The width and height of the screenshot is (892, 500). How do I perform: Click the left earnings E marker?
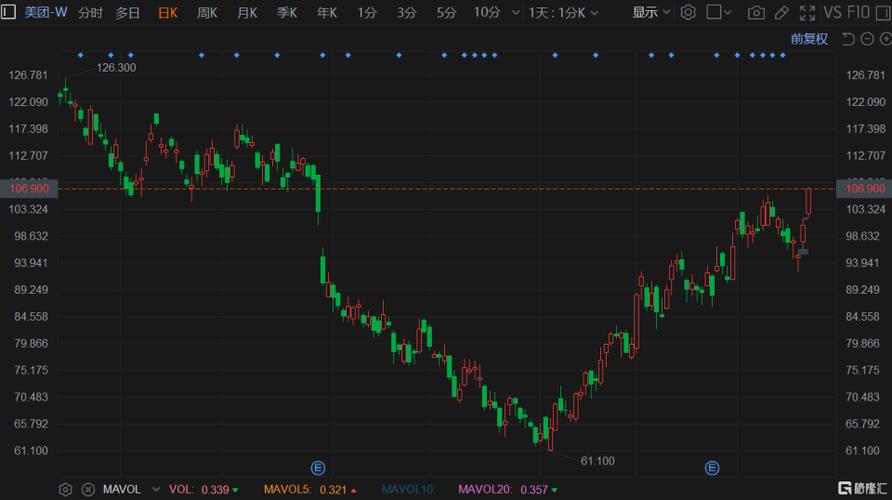[x=318, y=468]
